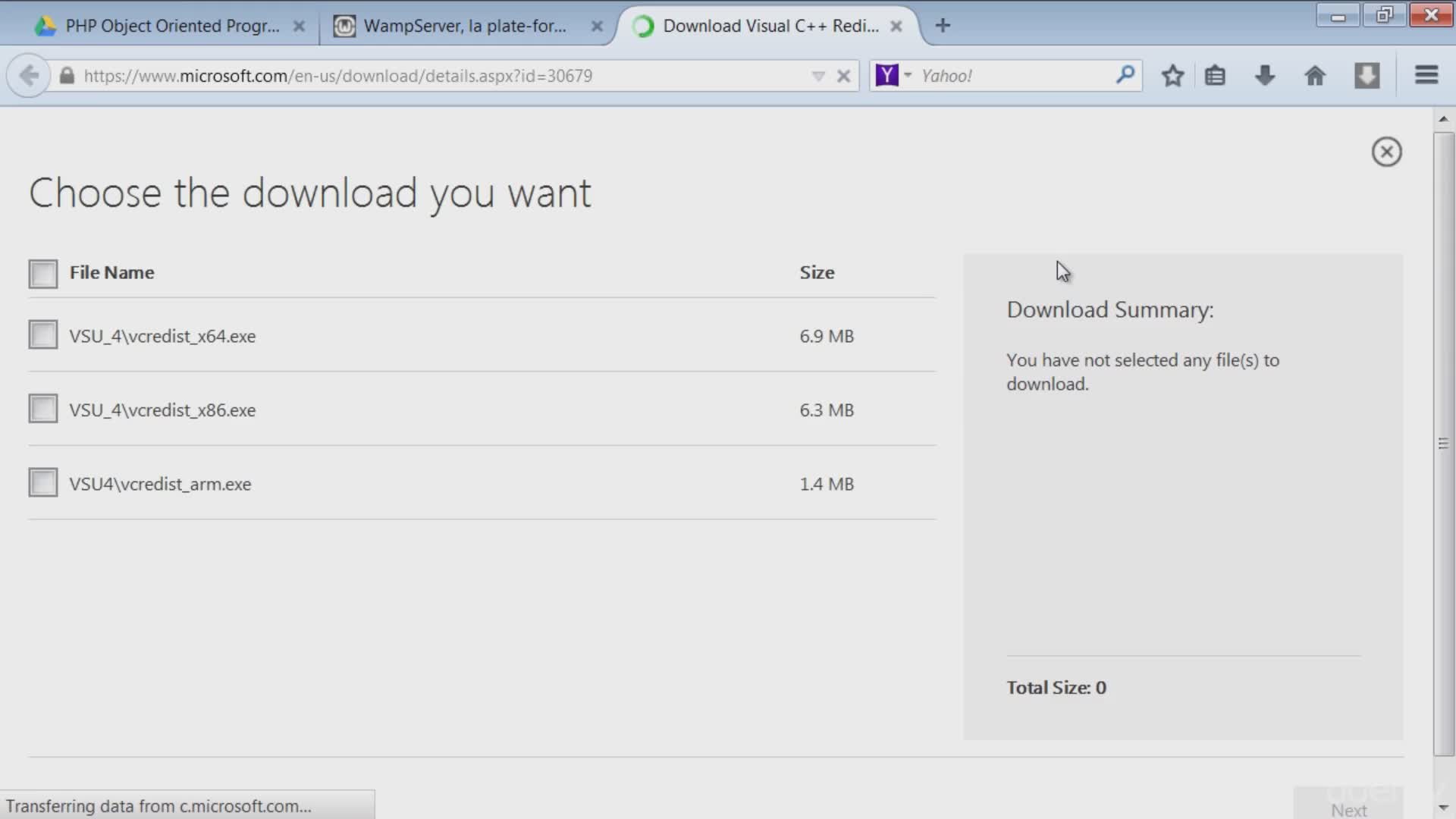Open the downloads arrow icon
Image resolution: width=1456 pixels, height=819 pixels.
click(x=1265, y=76)
